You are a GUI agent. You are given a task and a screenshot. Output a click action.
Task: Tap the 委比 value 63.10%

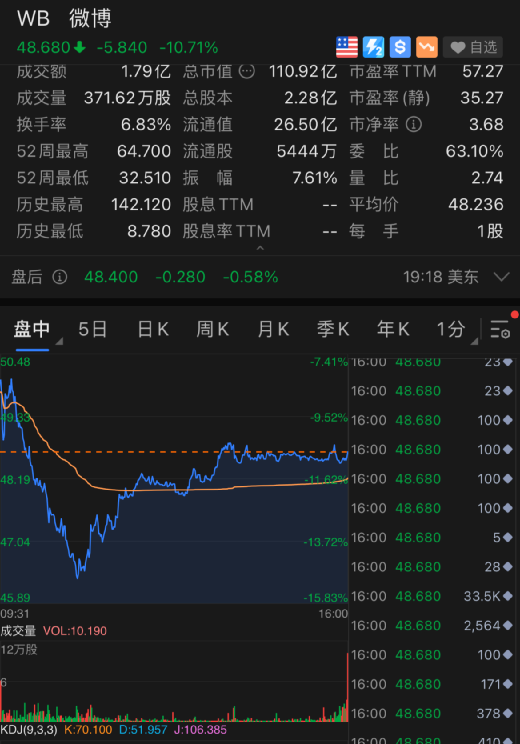[x=474, y=151]
